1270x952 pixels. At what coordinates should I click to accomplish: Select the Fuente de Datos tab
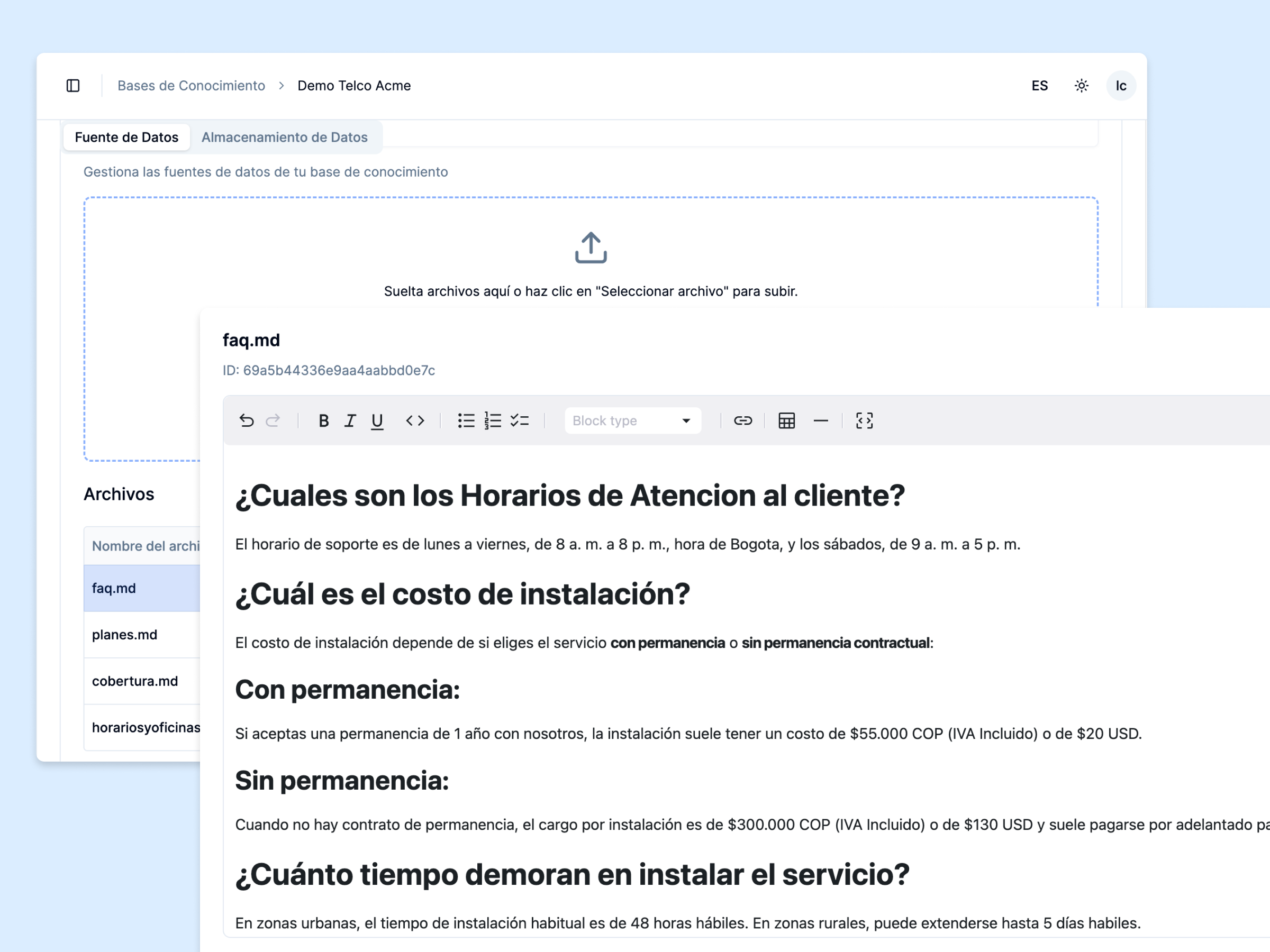click(x=126, y=137)
